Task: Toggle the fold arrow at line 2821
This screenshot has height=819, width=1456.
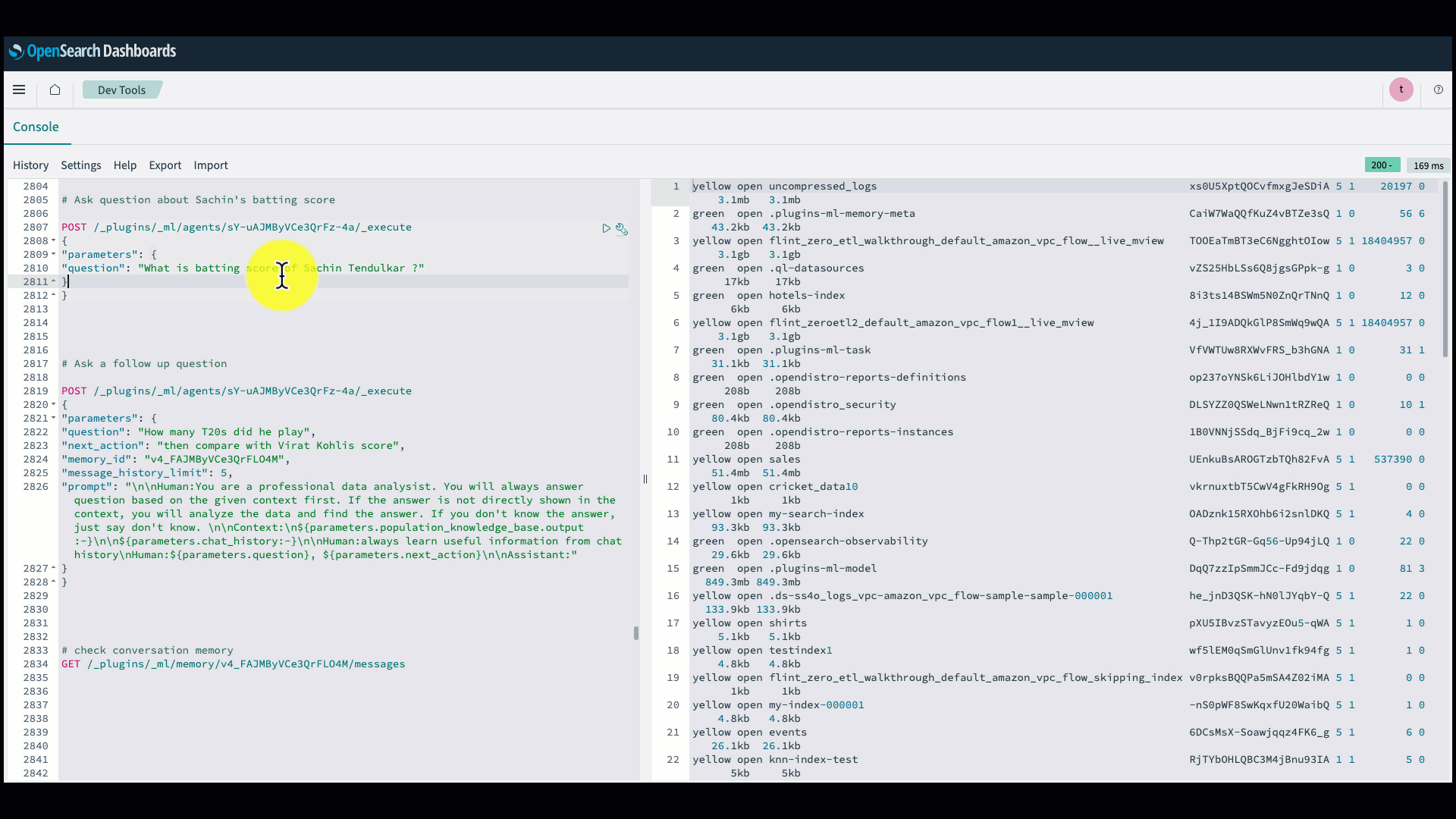Action: pyautogui.click(x=54, y=419)
